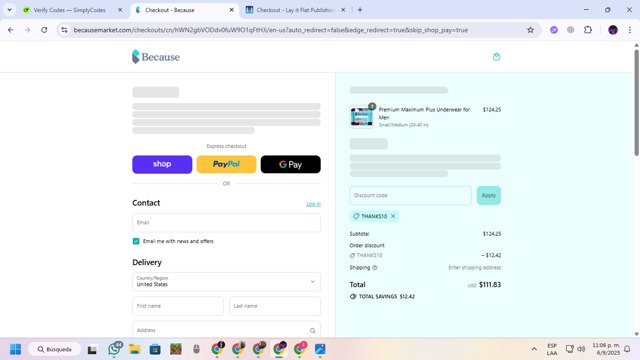Screen dimensions: 640x360
Task: Open the browser extensions puzzle icon
Action: click(x=588, y=30)
